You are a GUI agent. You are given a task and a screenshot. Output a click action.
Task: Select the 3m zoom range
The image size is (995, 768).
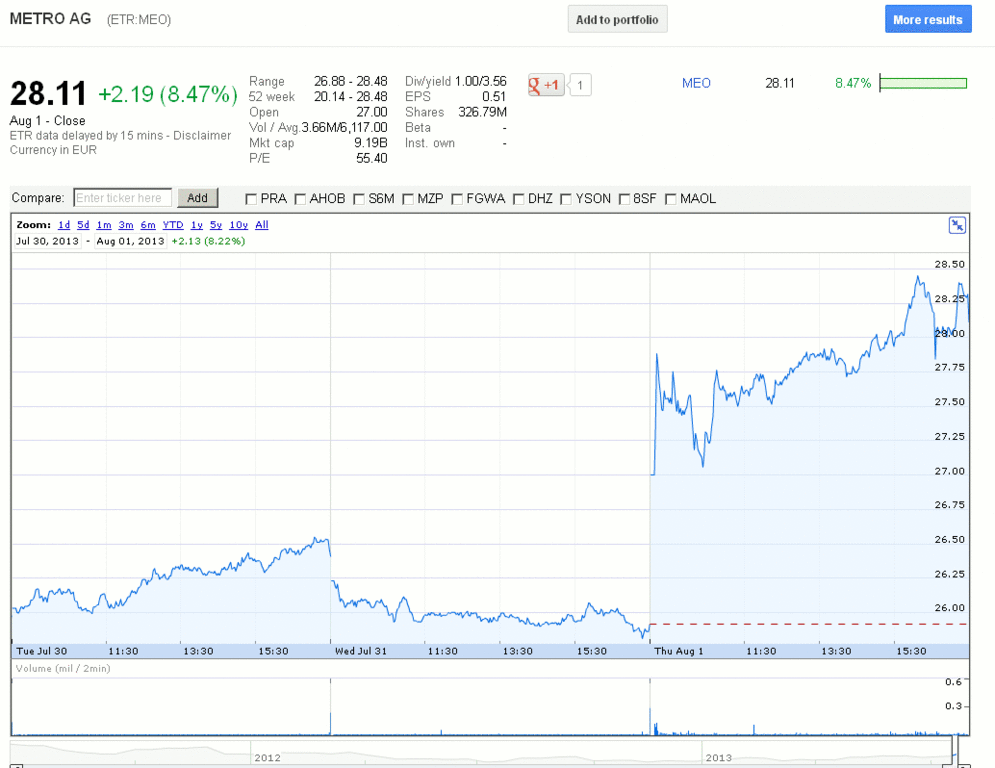126,225
